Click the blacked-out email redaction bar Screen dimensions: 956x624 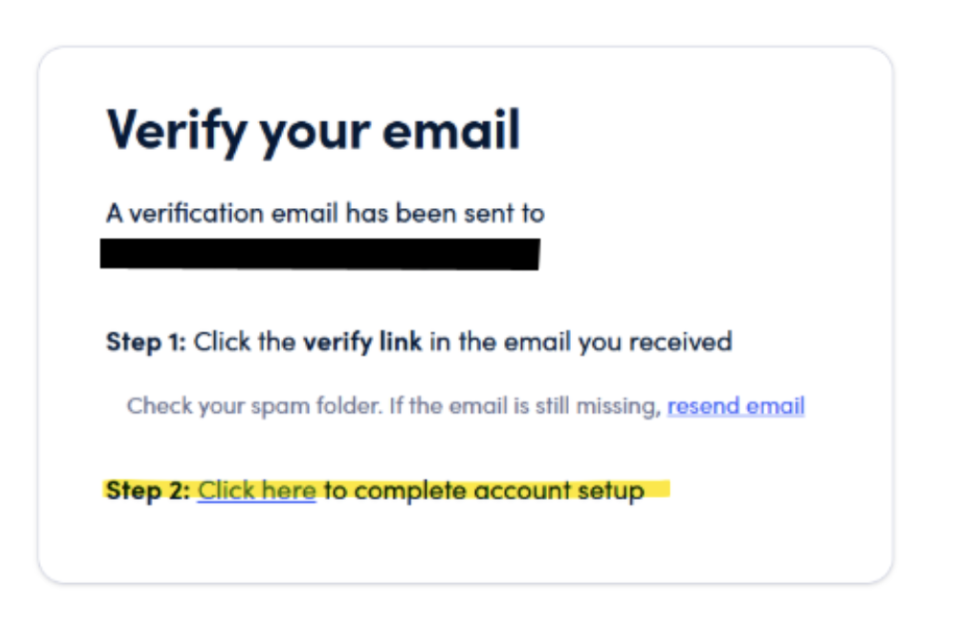tap(320, 250)
